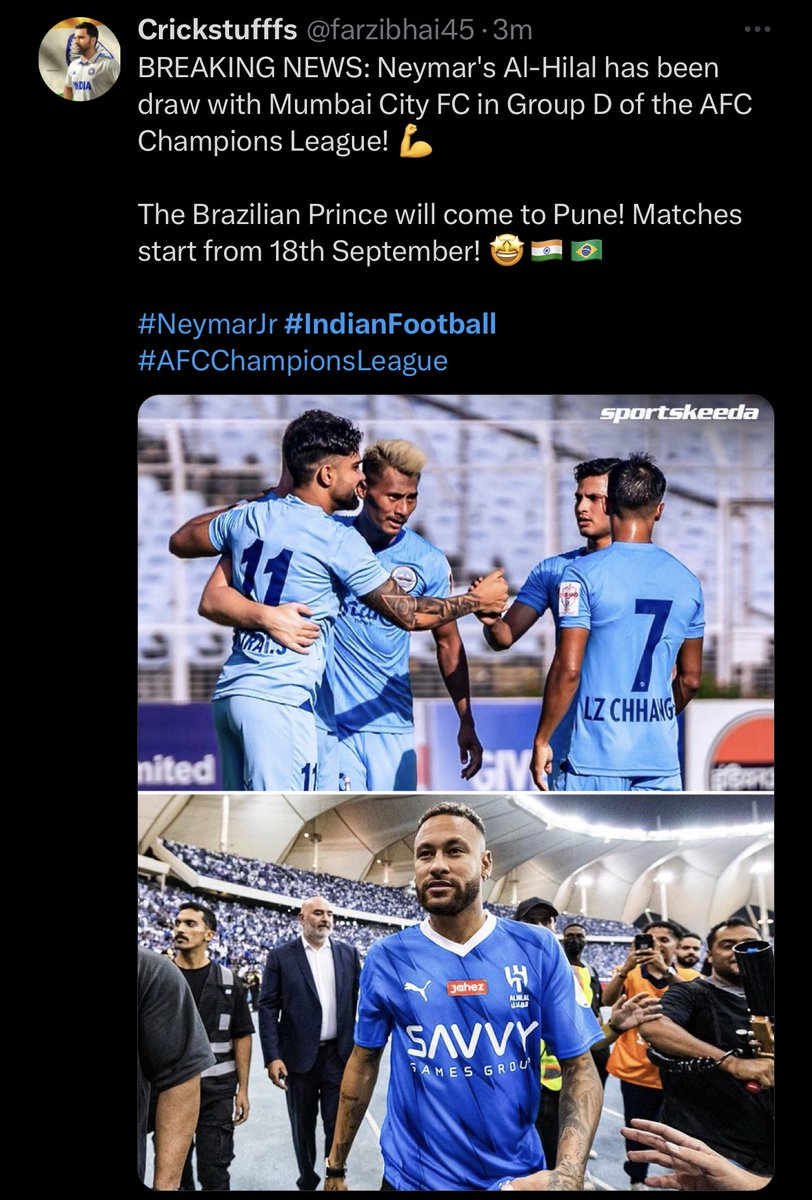Click the red jahez sponsor badge
812x1200 pixels.
(467, 987)
